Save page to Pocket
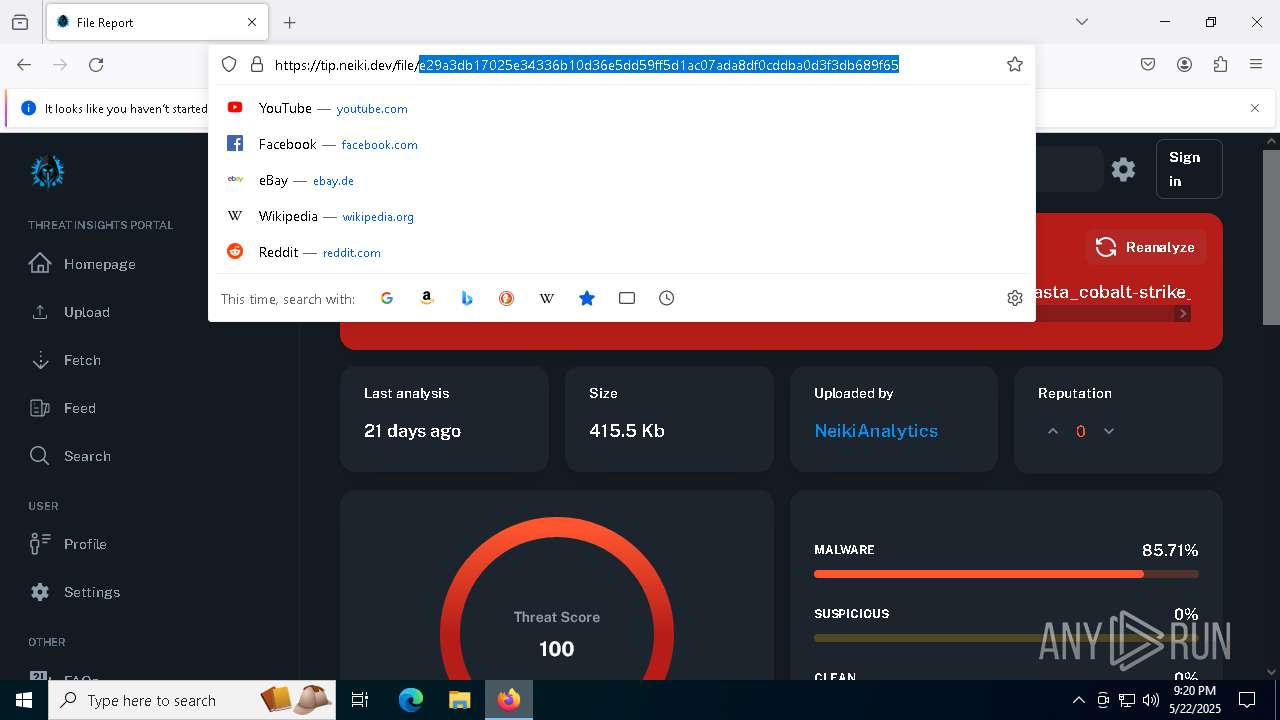The width and height of the screenshot is (1280, 720). click(x=1148, y=64)
